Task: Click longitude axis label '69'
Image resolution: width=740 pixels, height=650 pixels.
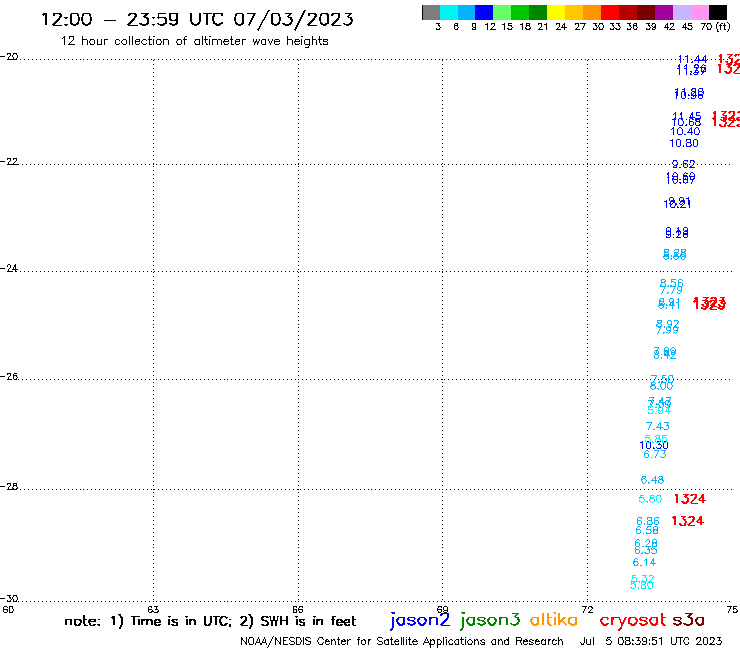Action: 442,609
